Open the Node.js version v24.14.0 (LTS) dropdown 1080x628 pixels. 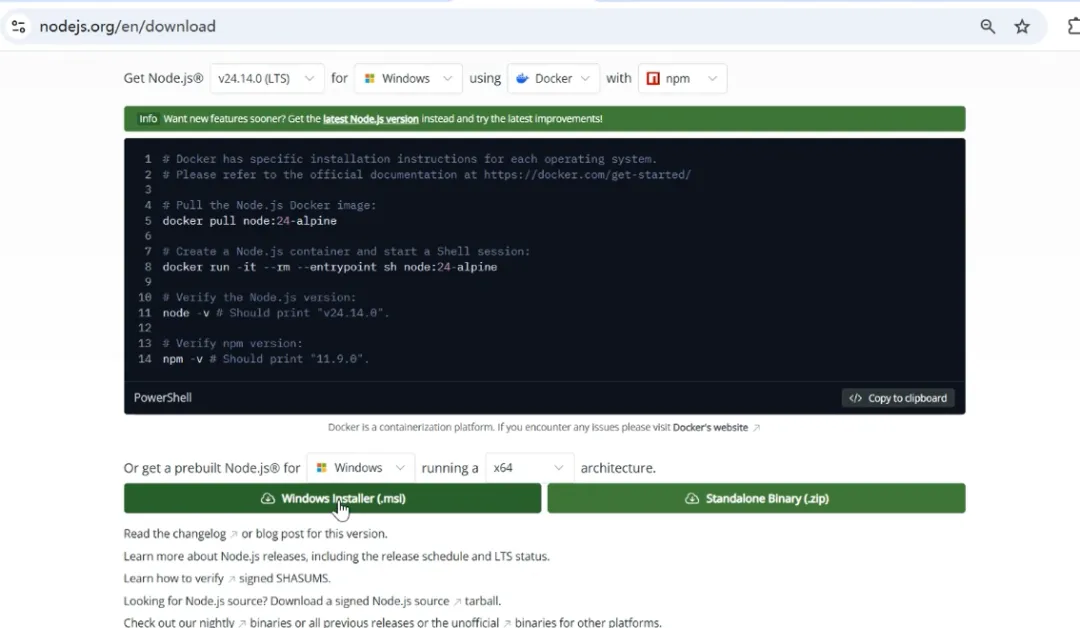tap(267, 78)
